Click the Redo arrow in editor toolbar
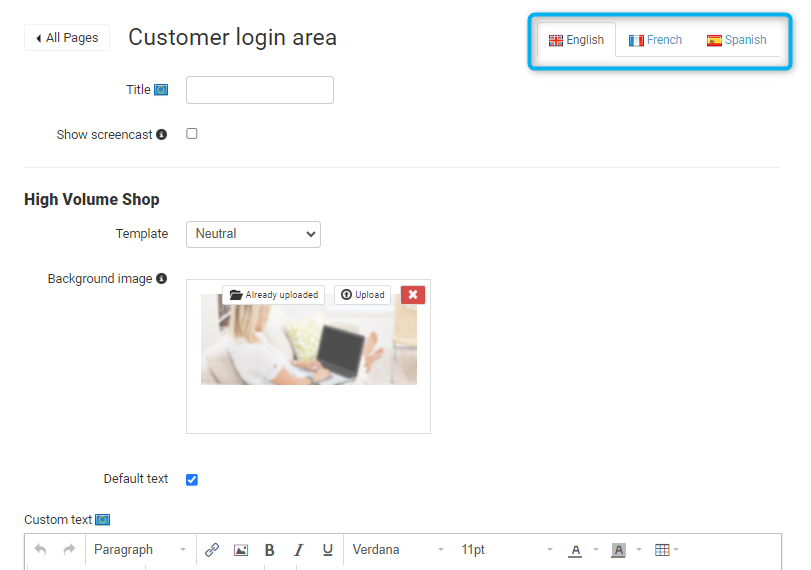This screenshot has width=811, height=570. click(x=69, y=549)
